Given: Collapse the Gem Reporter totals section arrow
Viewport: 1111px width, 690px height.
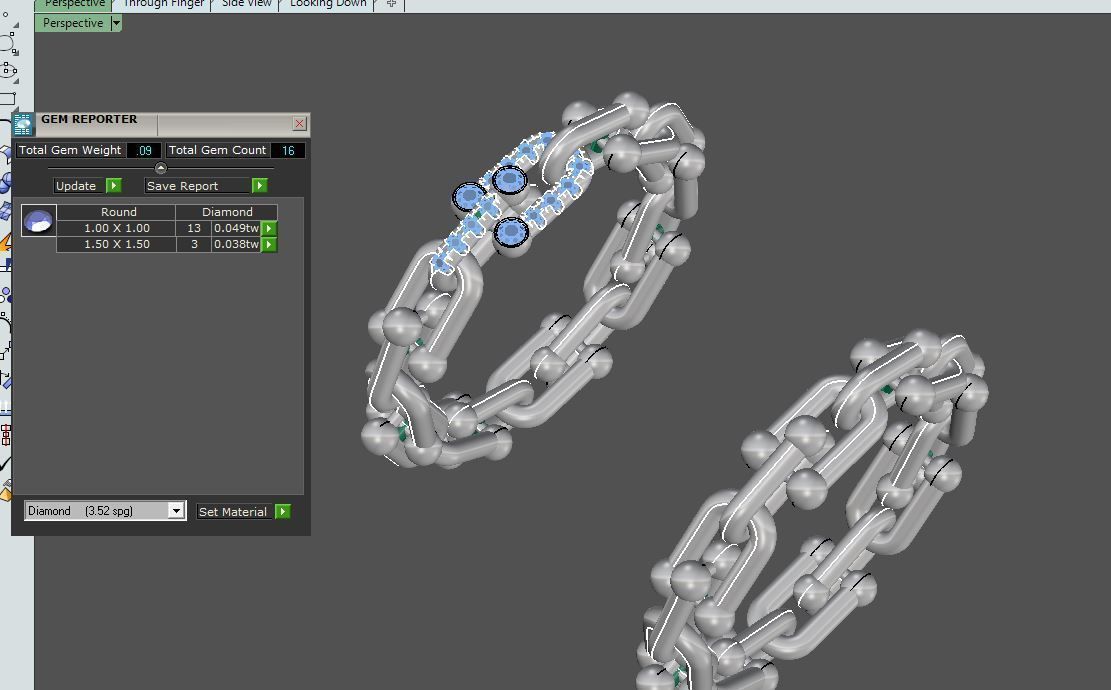Looking at the screenshot, I should (160, 168).
